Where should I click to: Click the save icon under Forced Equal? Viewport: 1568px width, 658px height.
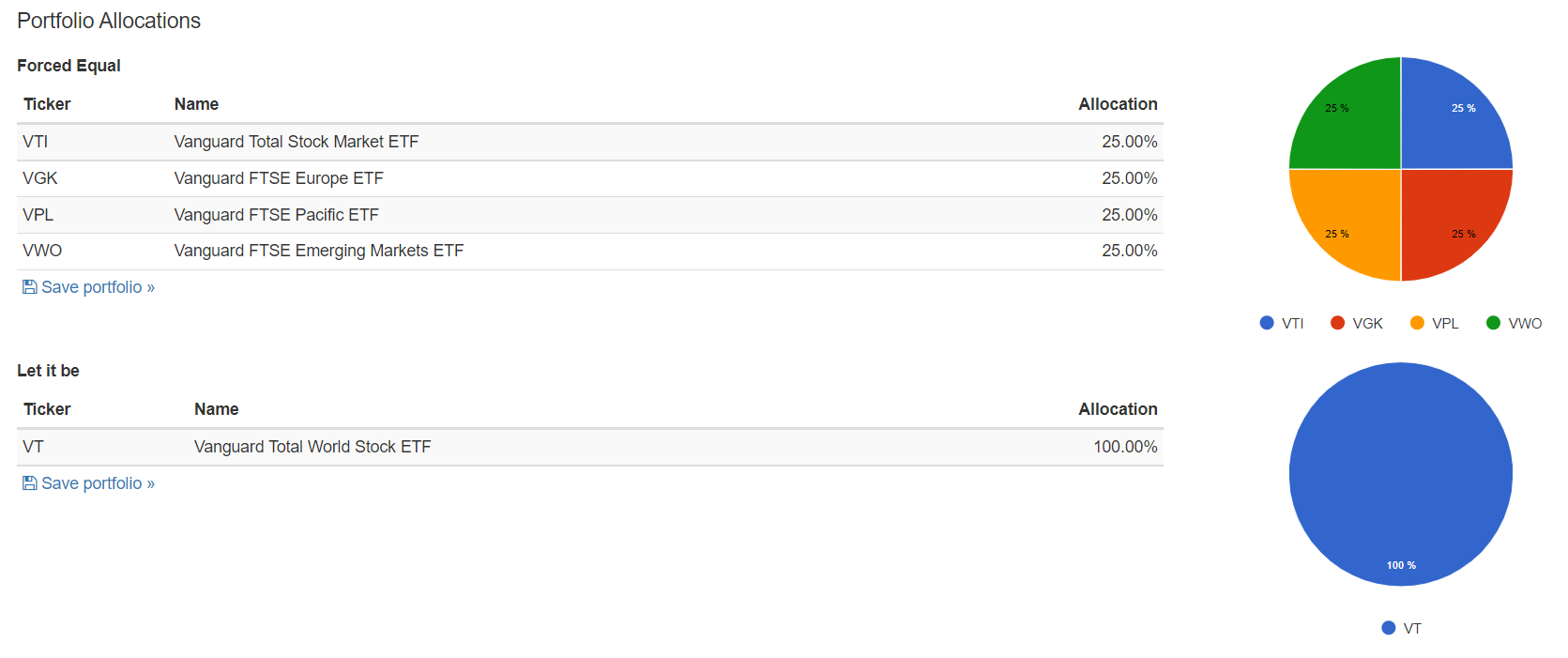(30, 287)
